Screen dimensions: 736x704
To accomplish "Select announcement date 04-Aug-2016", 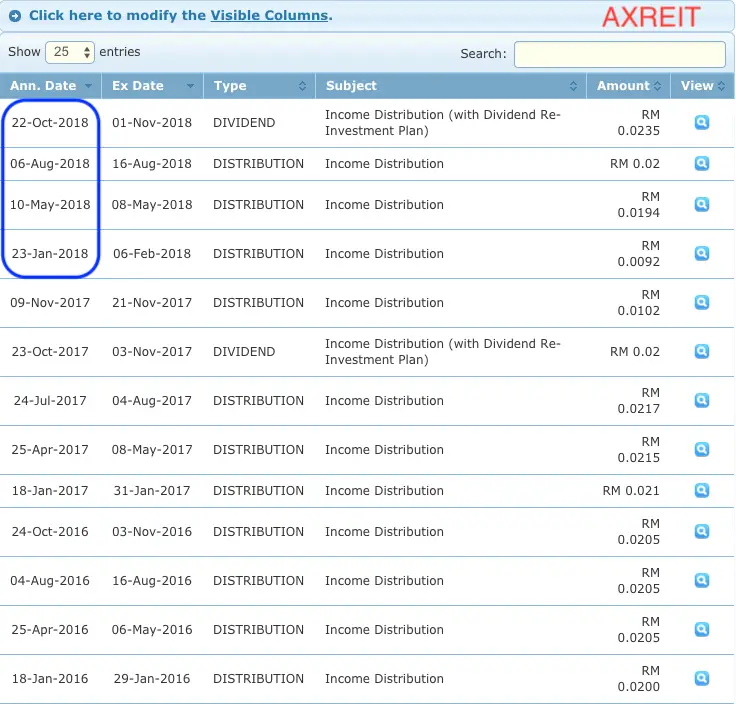I will point(50,581).
